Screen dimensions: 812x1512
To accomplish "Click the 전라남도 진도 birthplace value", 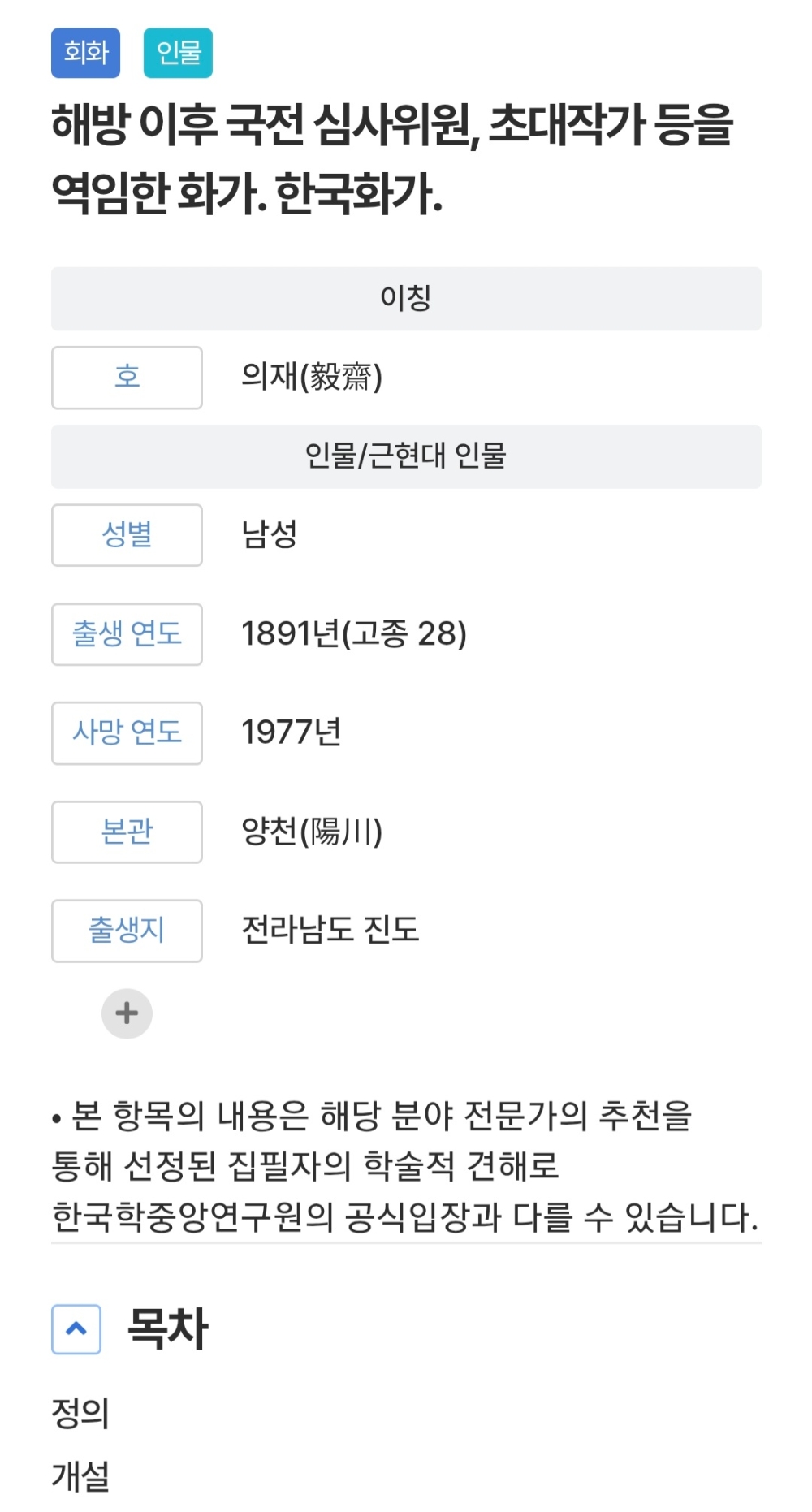I will tap(330, 930).
